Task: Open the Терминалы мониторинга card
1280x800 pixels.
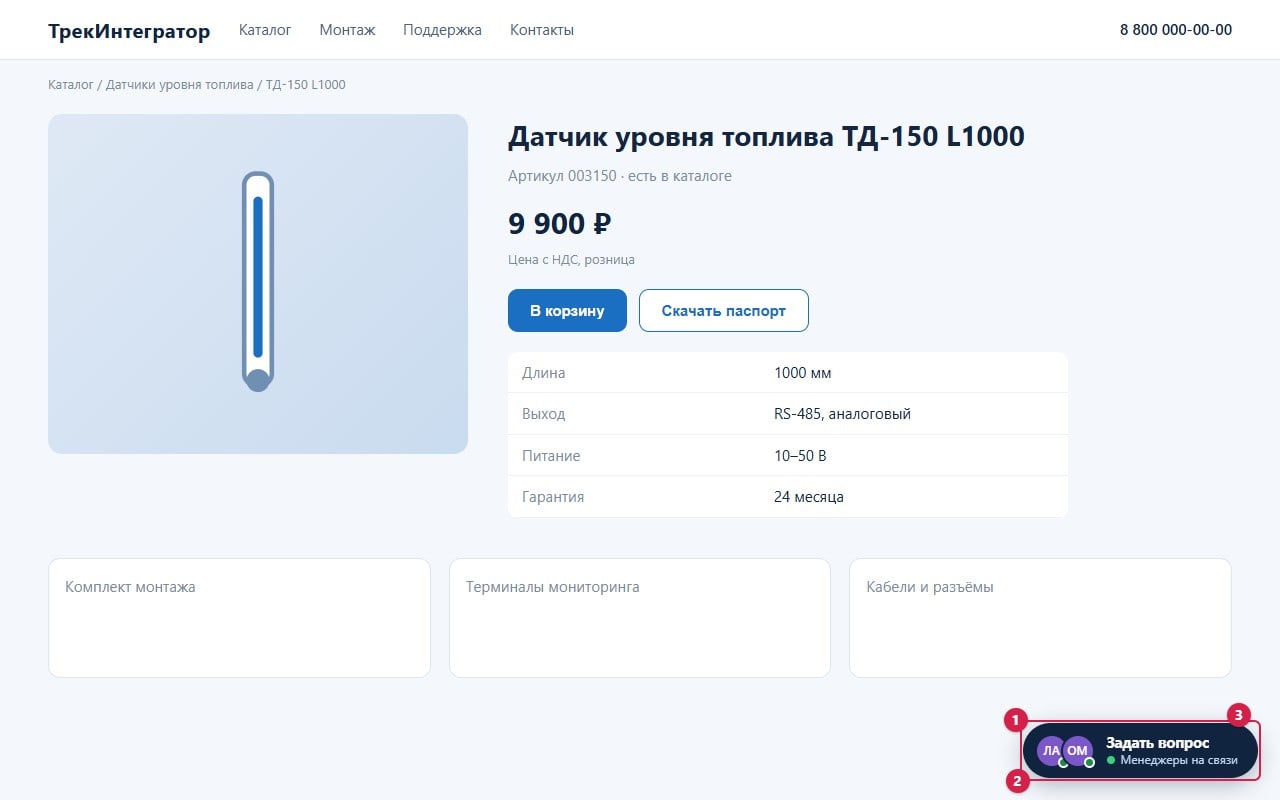Action: (640, 618)
